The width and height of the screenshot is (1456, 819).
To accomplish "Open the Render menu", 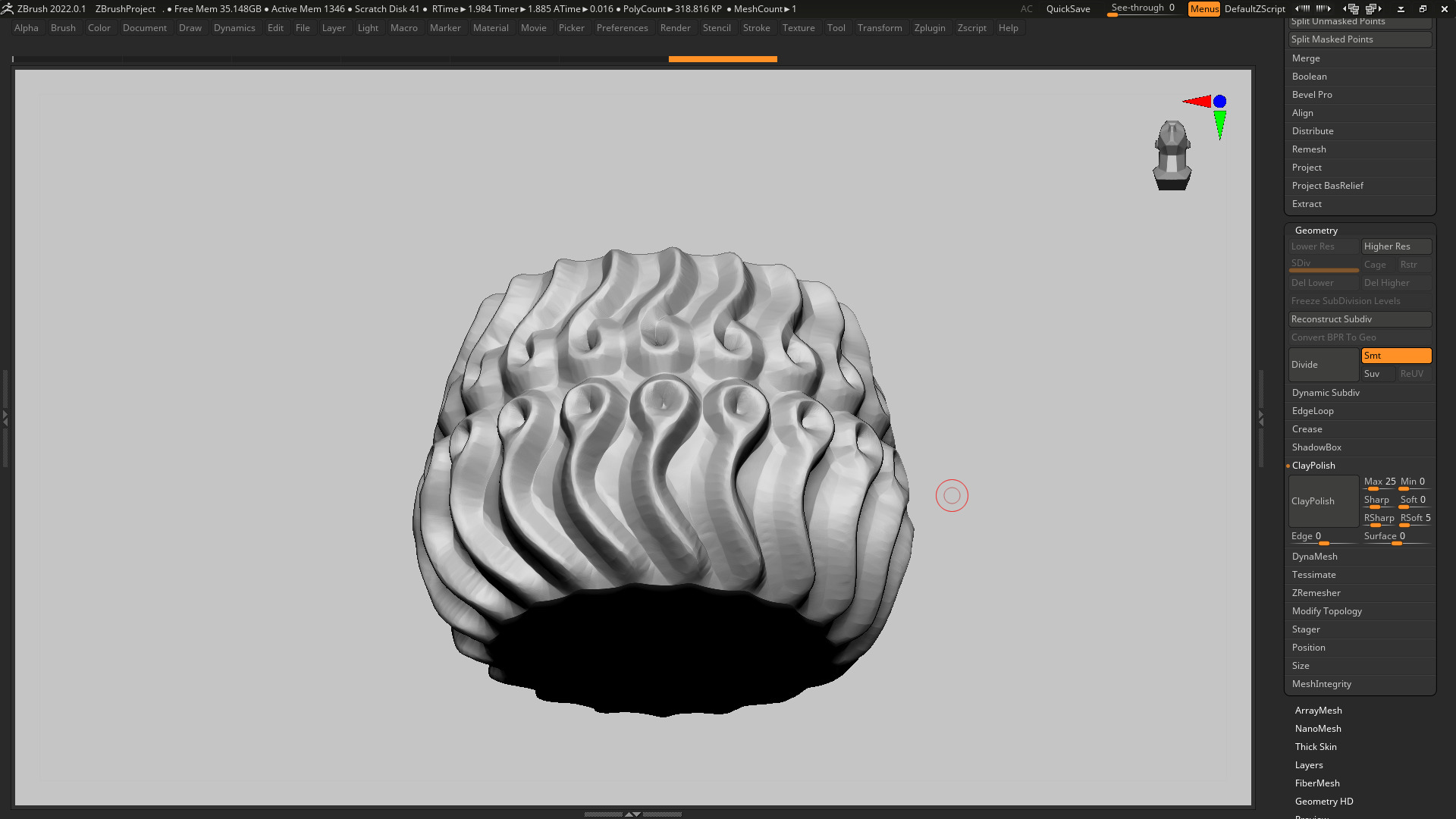I will coord(675,28).
